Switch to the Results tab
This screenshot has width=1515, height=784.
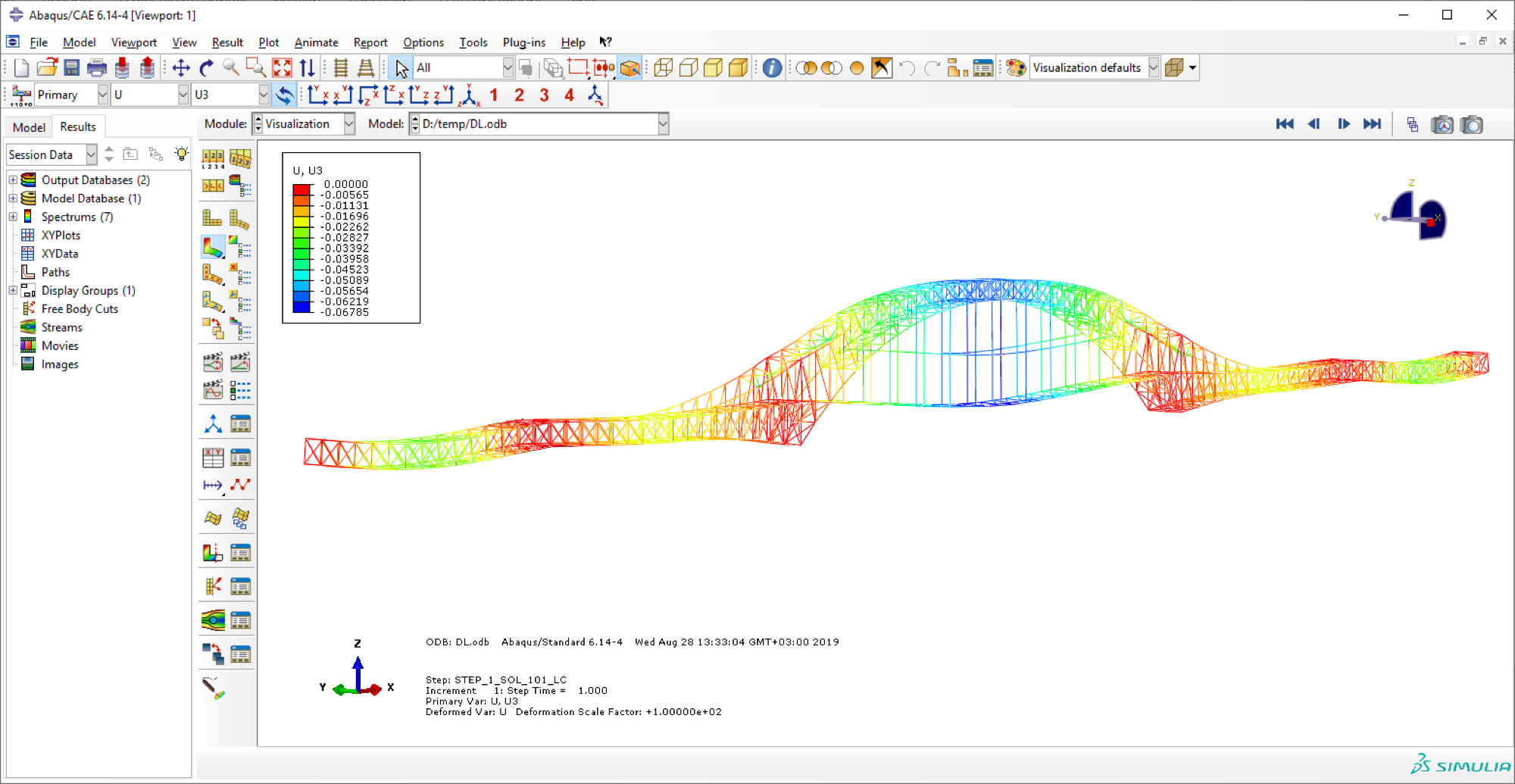point(78,127)
